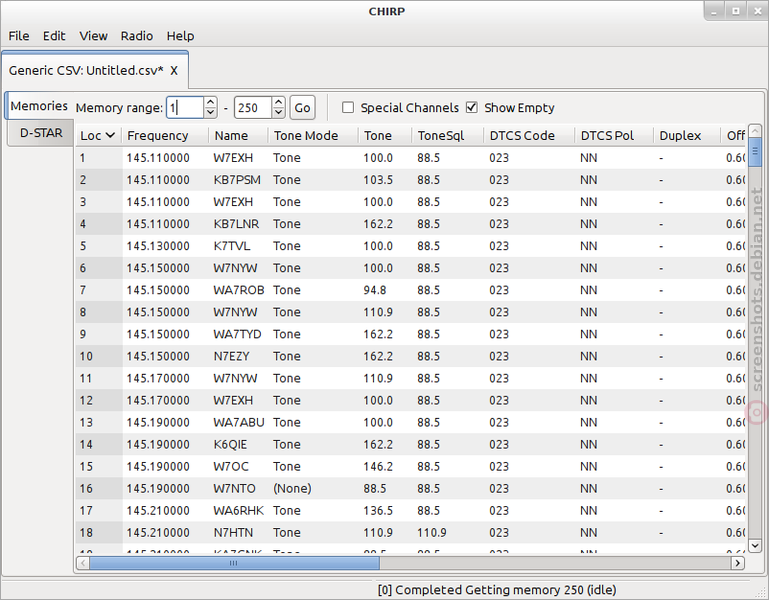The image size is (769, 600).
Task: Select the WA6RHK name cell
Action: click(239, 511)
